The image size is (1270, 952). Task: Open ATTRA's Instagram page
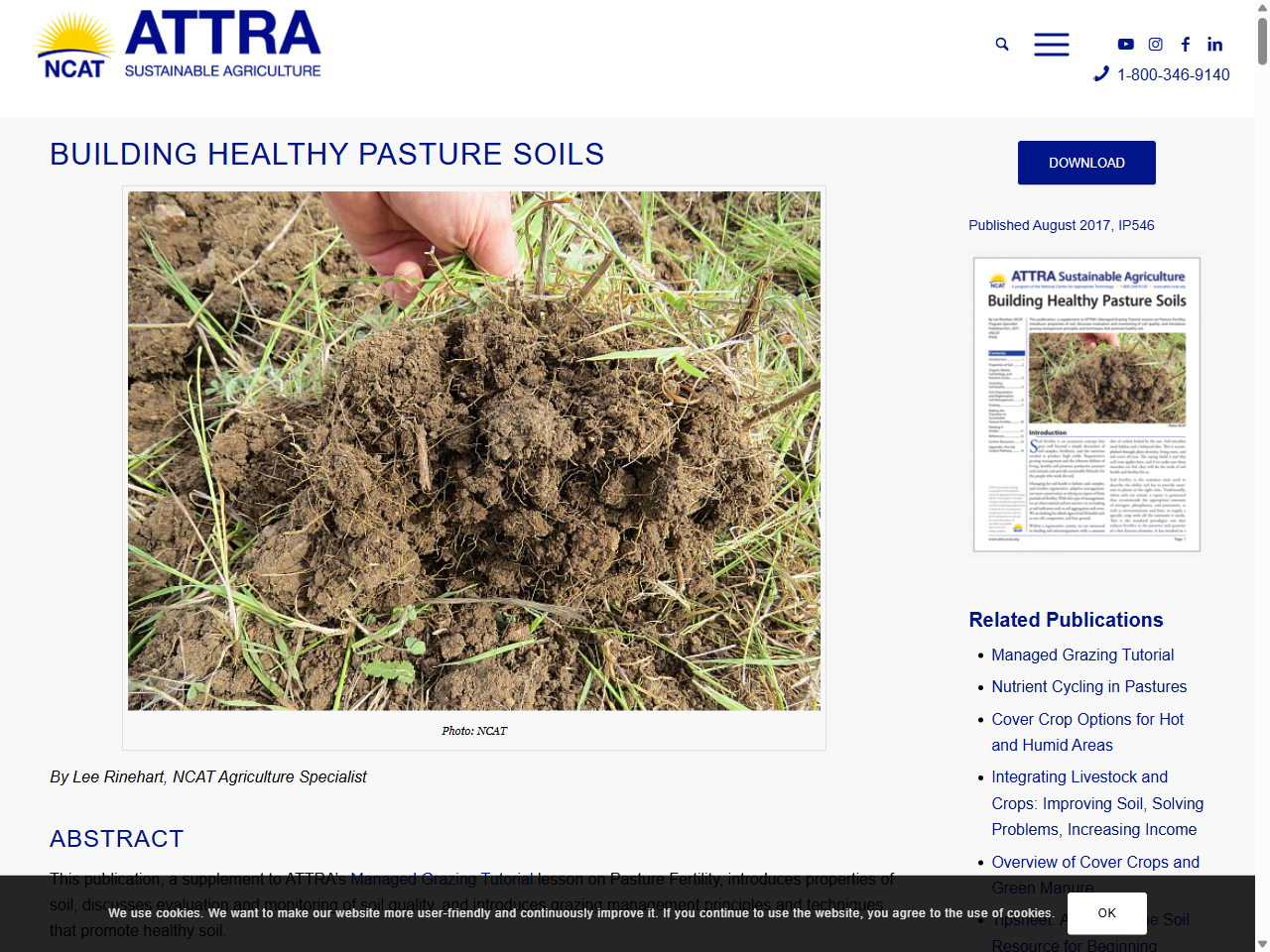click(x=1155, y=44)
